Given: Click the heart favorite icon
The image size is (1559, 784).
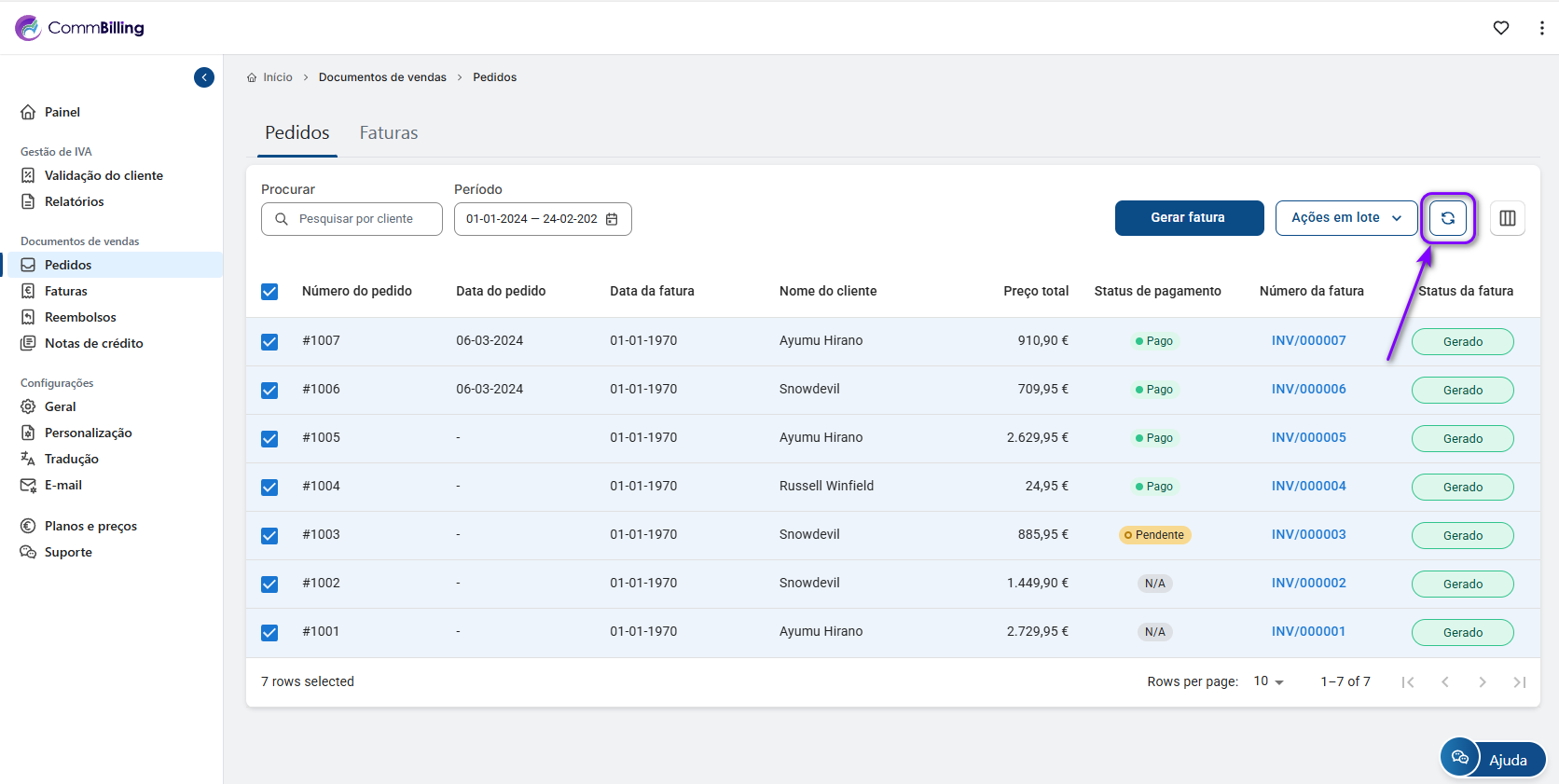Looking at the screenshot, I should 1500,28.
